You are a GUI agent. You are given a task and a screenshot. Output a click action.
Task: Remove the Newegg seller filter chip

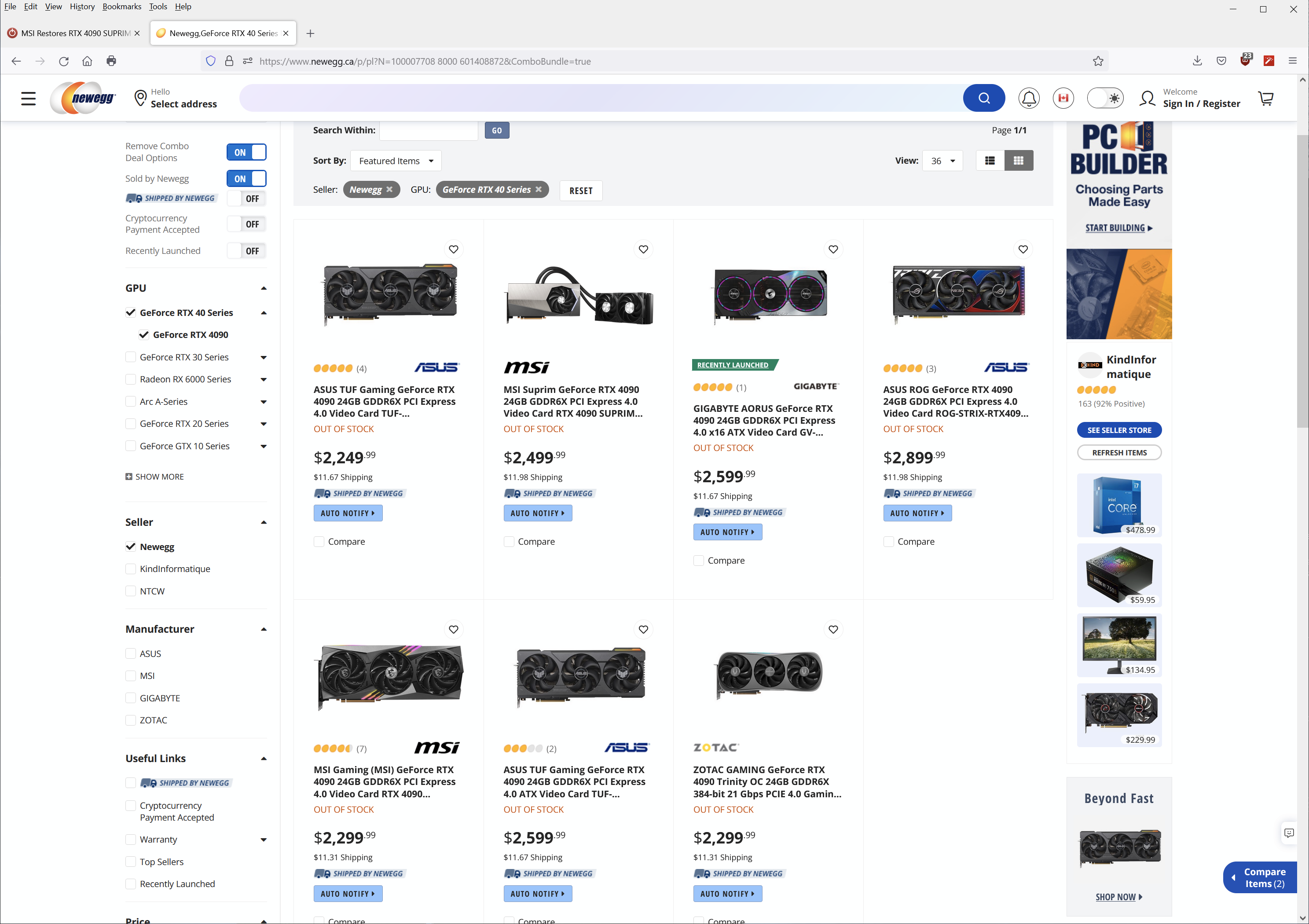click(x=389, y=189)
